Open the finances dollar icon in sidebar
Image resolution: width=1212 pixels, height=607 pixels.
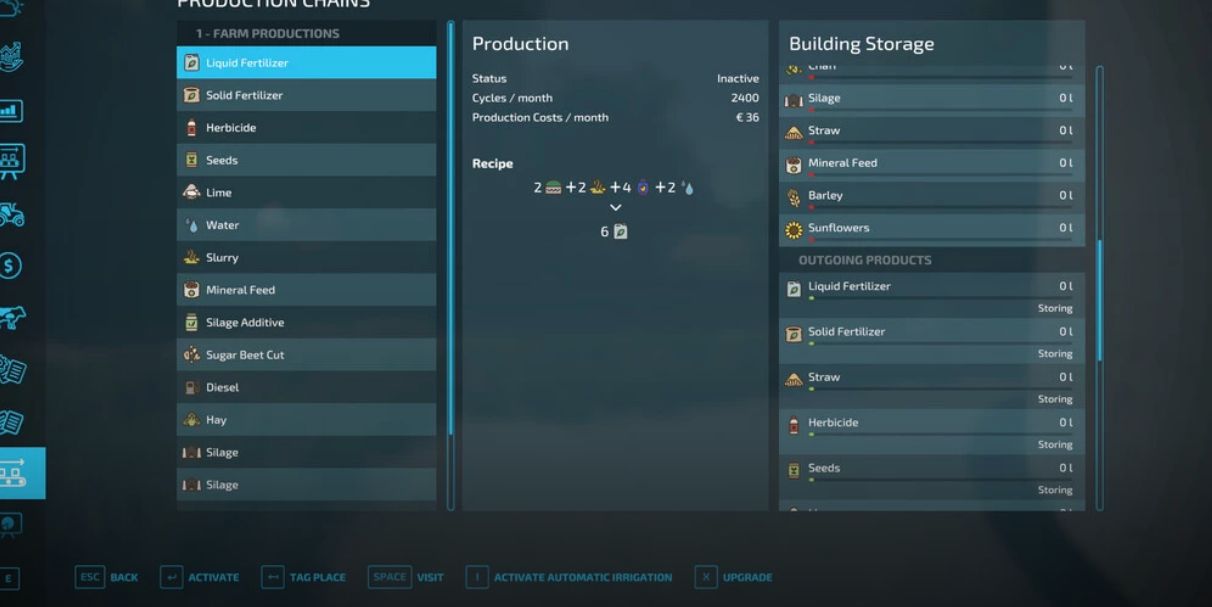click(x=12, y=265)
